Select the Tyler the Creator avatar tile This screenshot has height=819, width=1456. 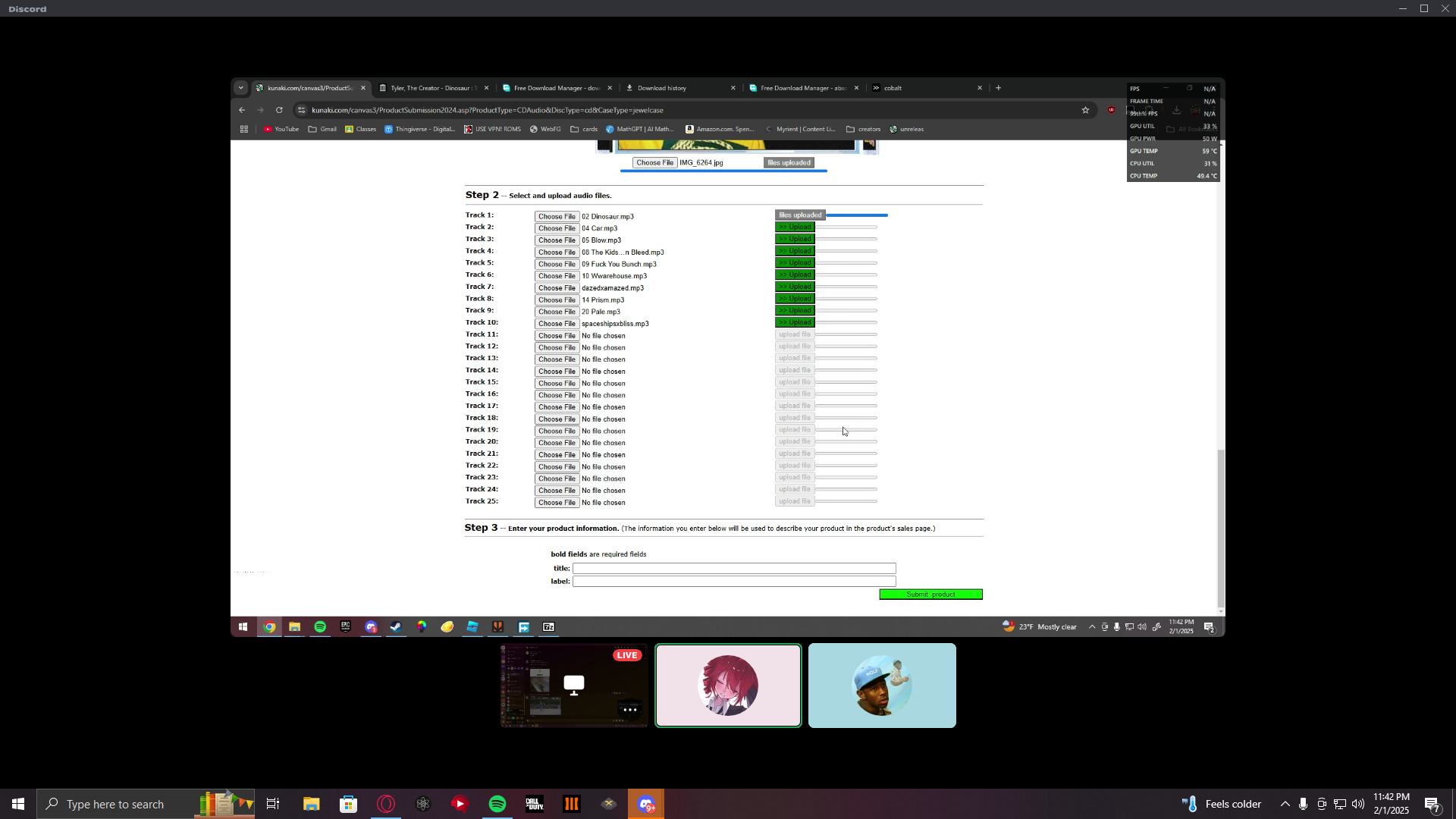pos(881,686)
